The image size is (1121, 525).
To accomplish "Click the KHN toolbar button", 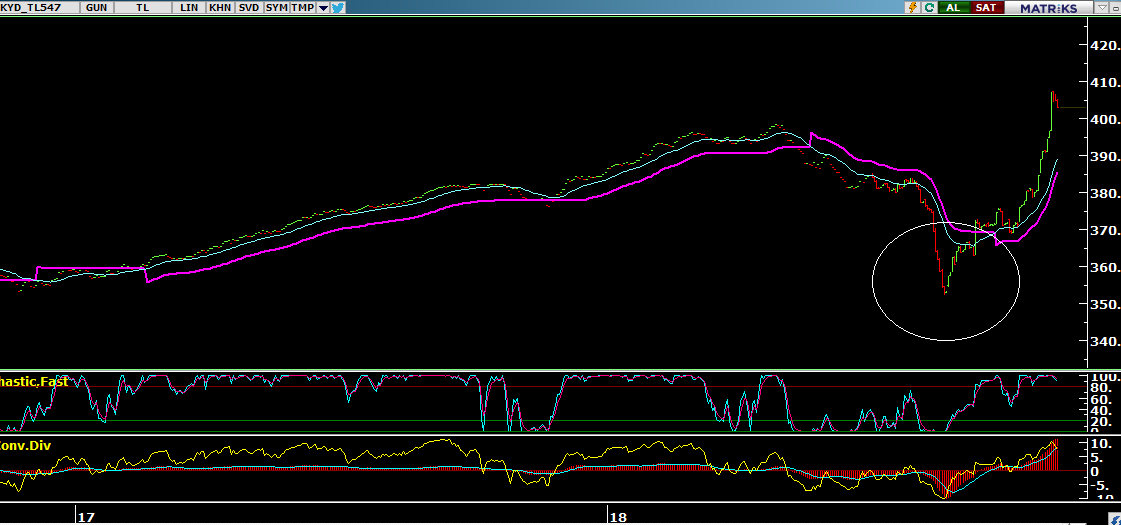I will [219, 7].
